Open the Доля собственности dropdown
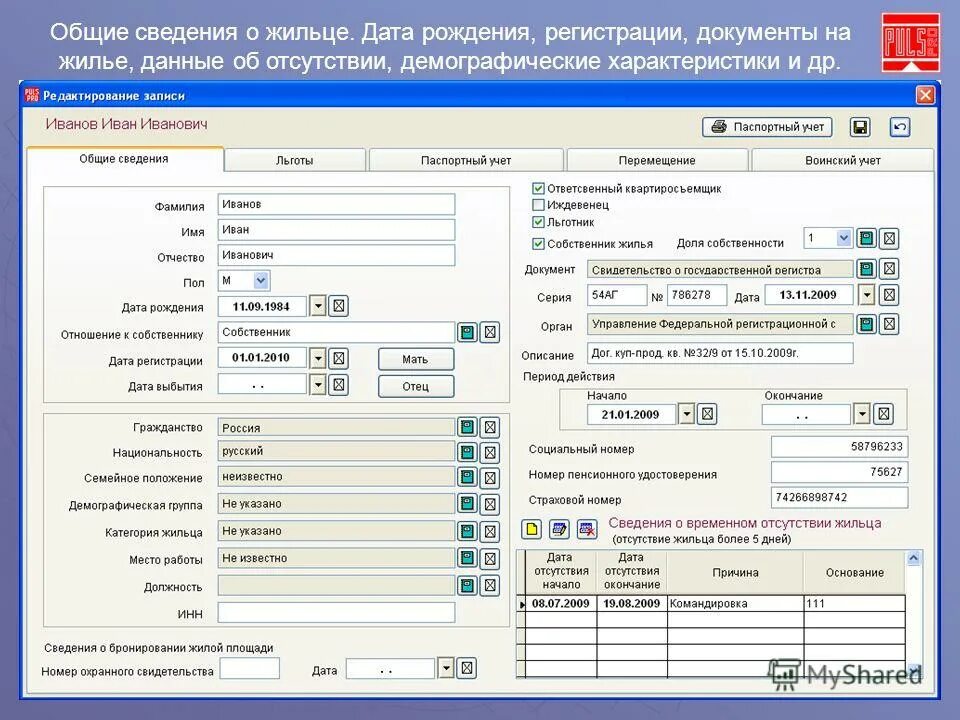The width and height of the screenshot is (960, 720). (842, 238)
